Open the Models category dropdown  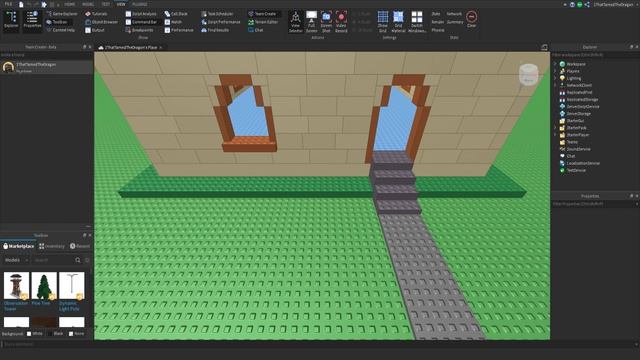(16, 260)
